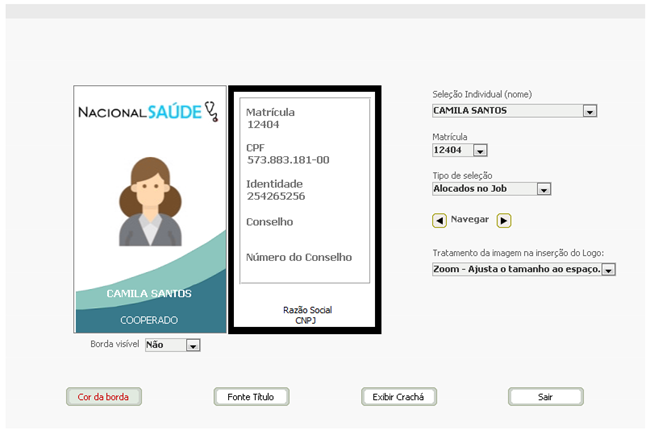Click the woman avatar photo on badge

[150, 201]
